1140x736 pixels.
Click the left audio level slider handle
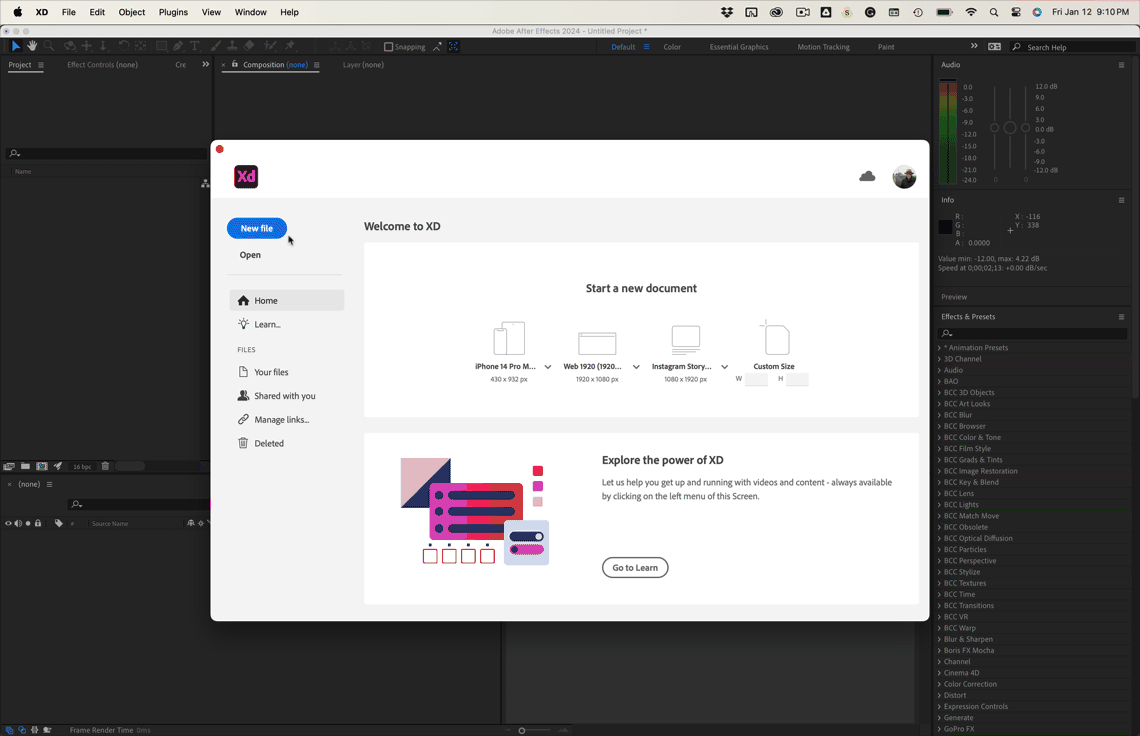coord(994,127)
